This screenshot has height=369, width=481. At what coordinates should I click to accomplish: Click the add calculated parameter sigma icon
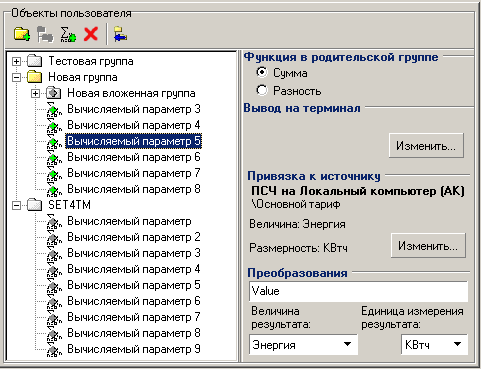[68, 34]
